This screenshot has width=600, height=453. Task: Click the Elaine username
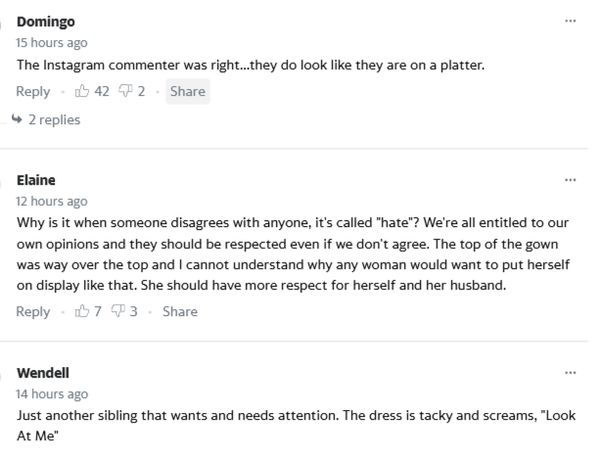(36, 180)
